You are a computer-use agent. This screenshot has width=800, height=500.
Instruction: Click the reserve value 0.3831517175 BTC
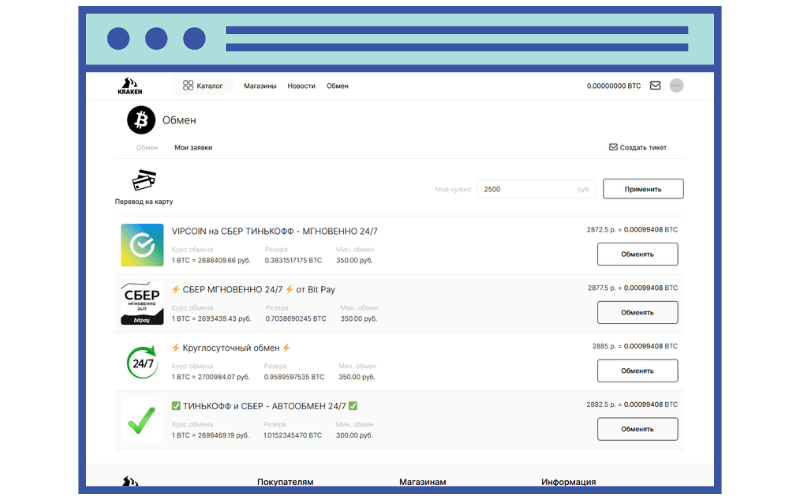[x=293, y=260]
